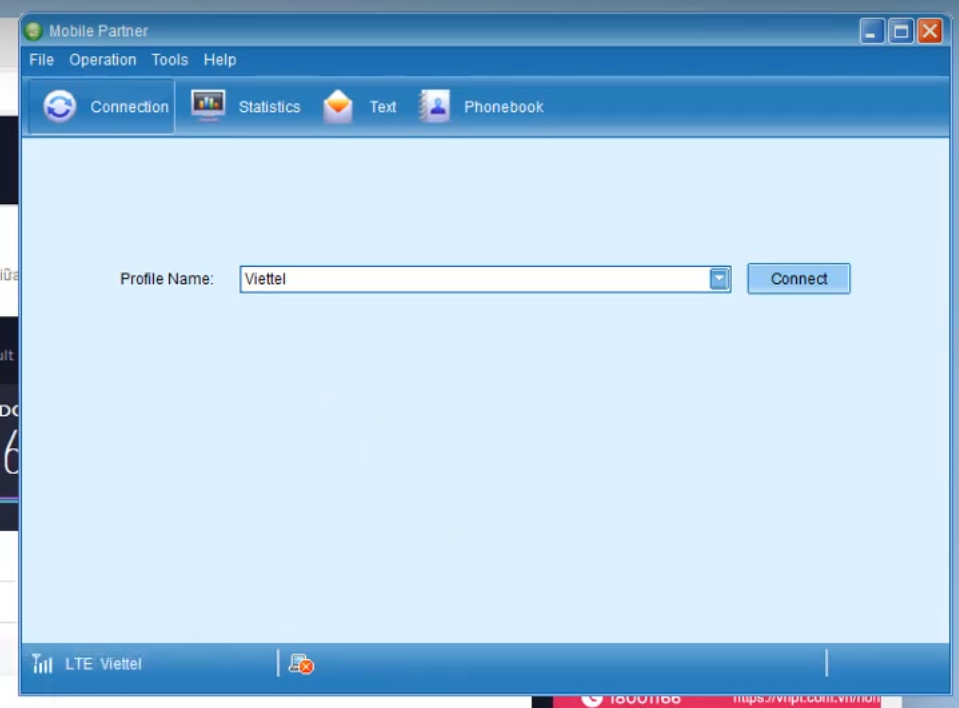Click the Profile Name label
The height and width of the screenshot is (708, 959).
pyautogui.click(x=167, y=279)
